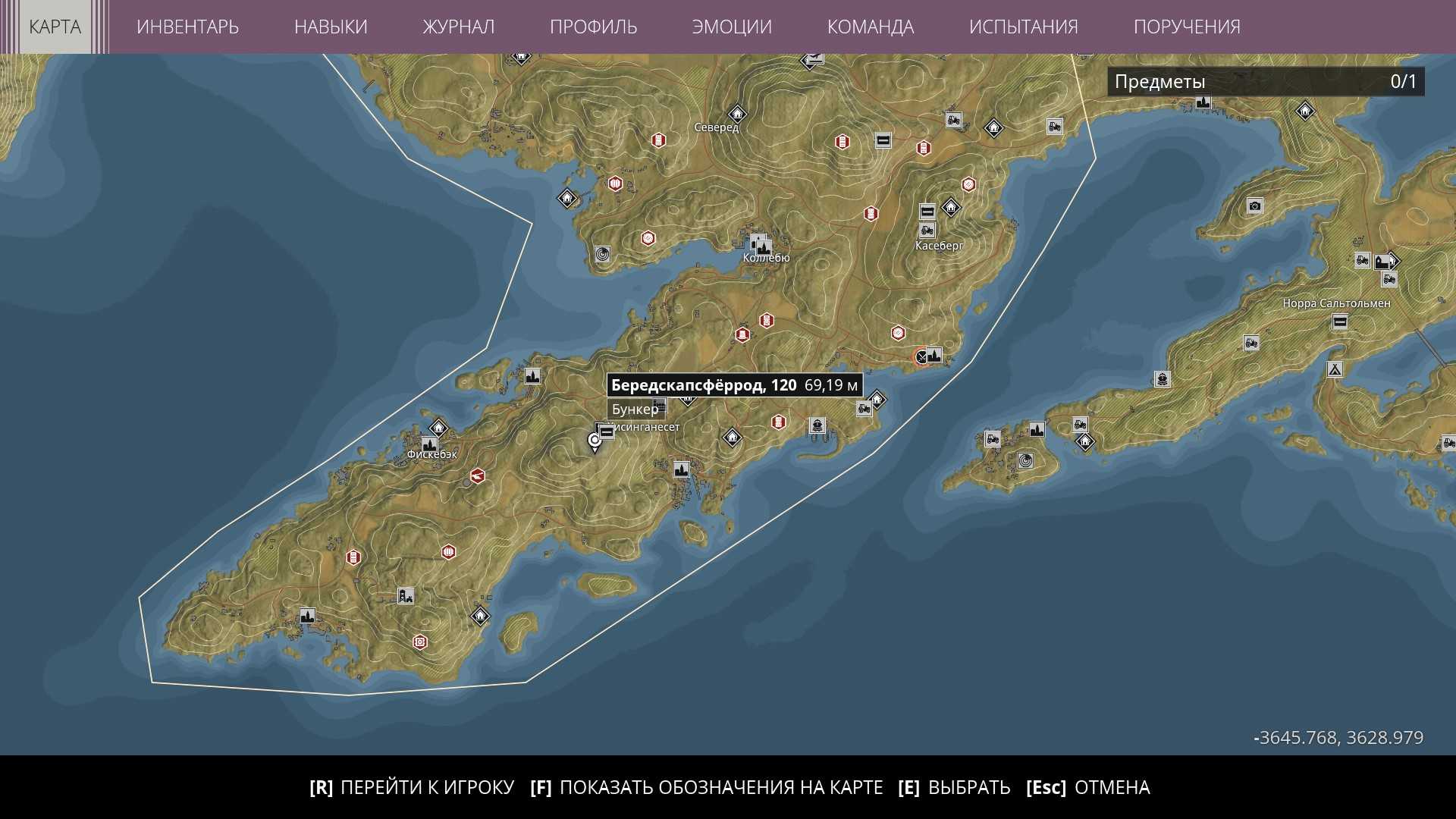The image size is (1456, 819).
Task: Select the safehouse icon above the Северед label
Action: (736, 114)
